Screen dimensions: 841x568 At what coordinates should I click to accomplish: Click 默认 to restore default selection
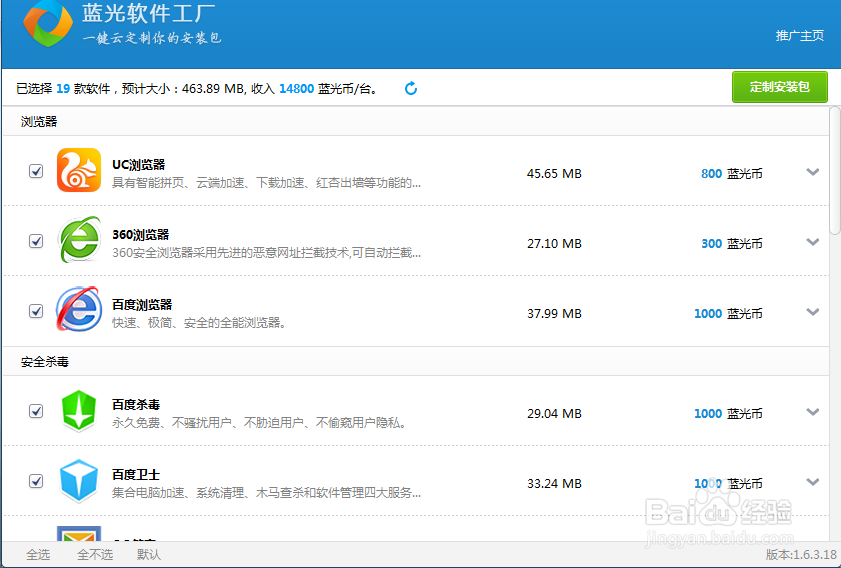(x=149, y=555)
